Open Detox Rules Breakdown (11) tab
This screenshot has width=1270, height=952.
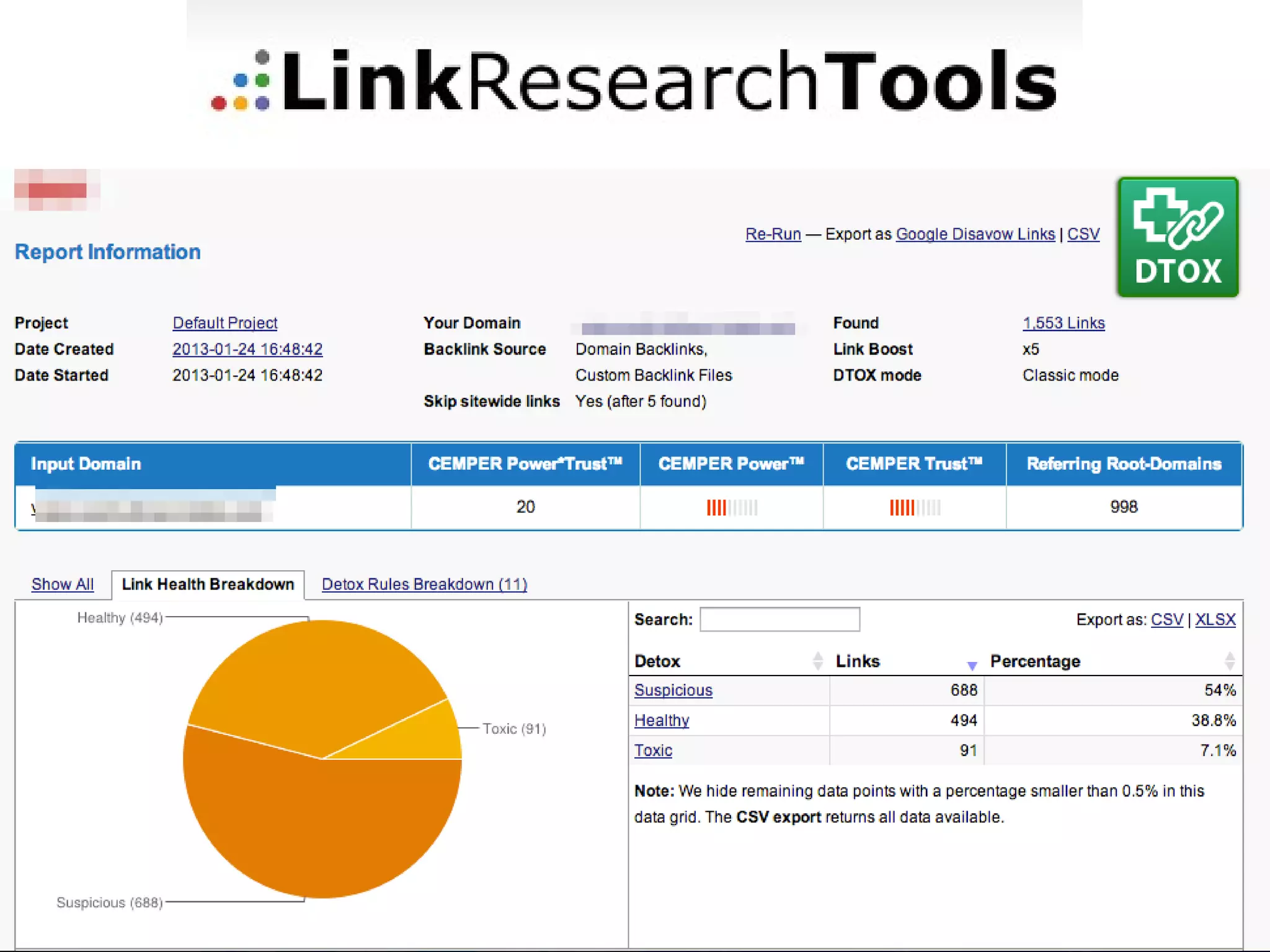424,584
